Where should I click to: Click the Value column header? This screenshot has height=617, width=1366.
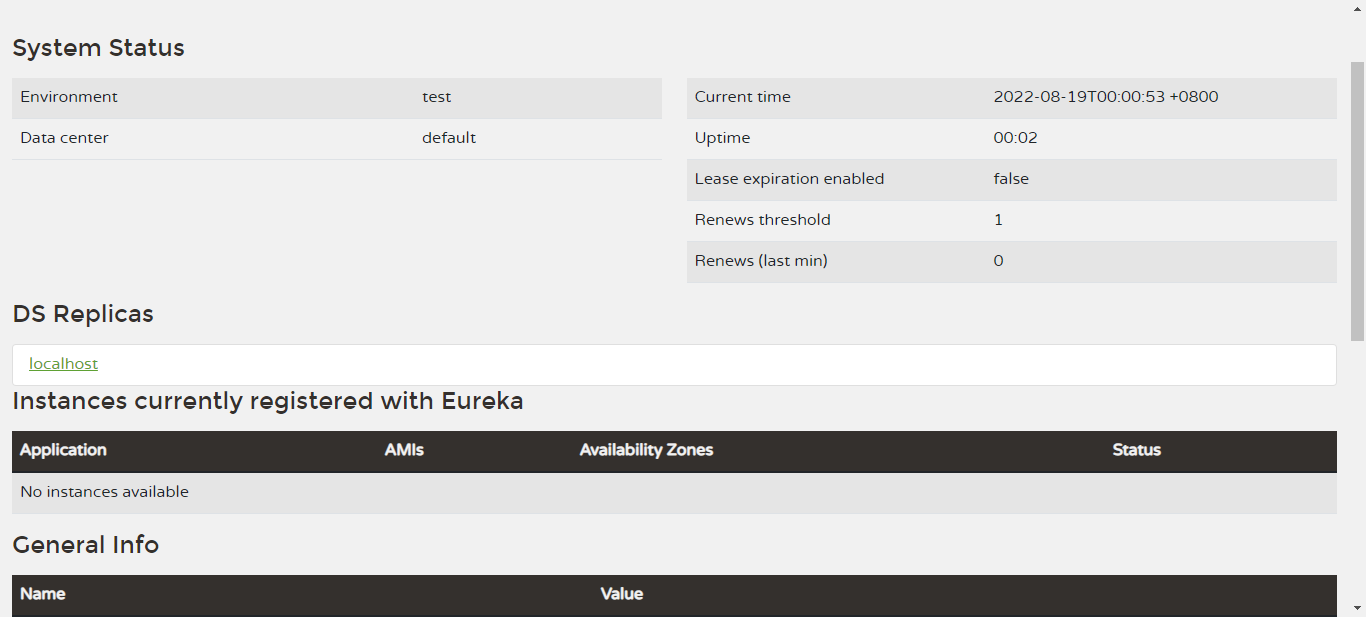point(621,594)
